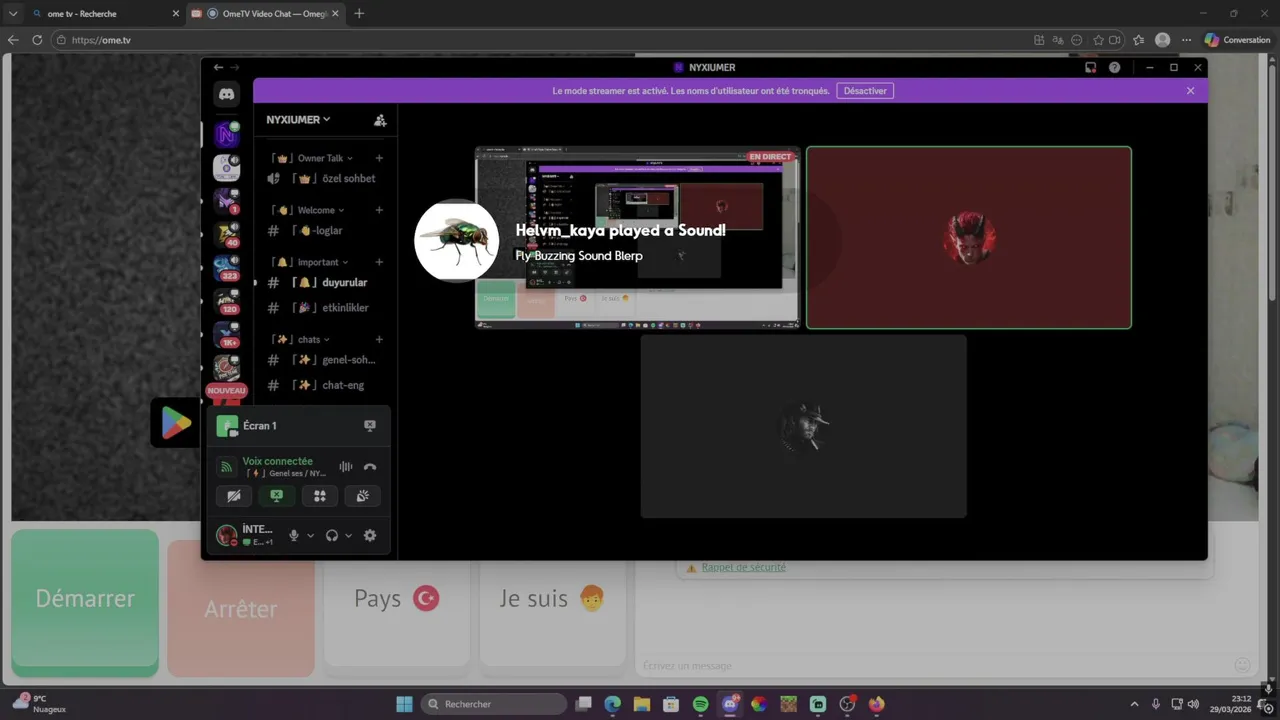Open Edge profile avatar
The height and width of the screenshot is (720, 1280).
[x=1162, y=40]
